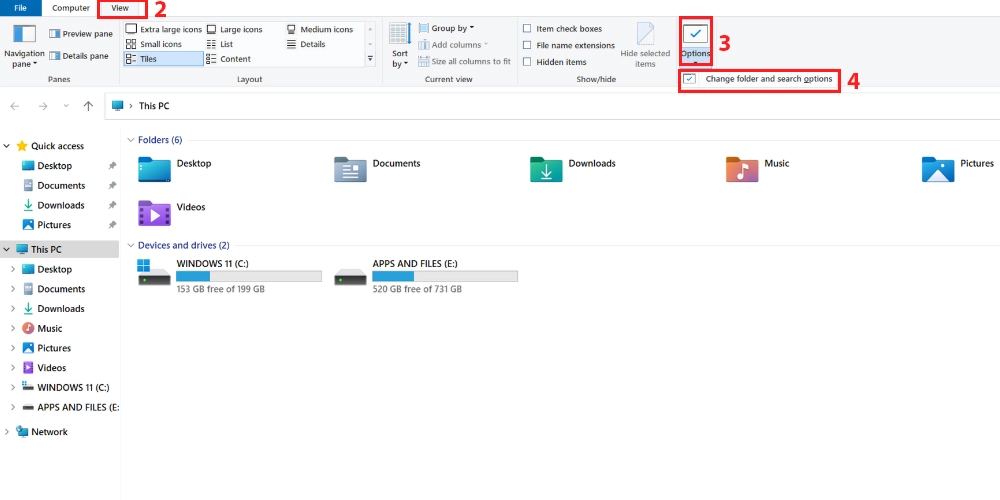Select Extra large icons layout
This screenshot has height=500, width=1000.
click(x=164, y=29)
